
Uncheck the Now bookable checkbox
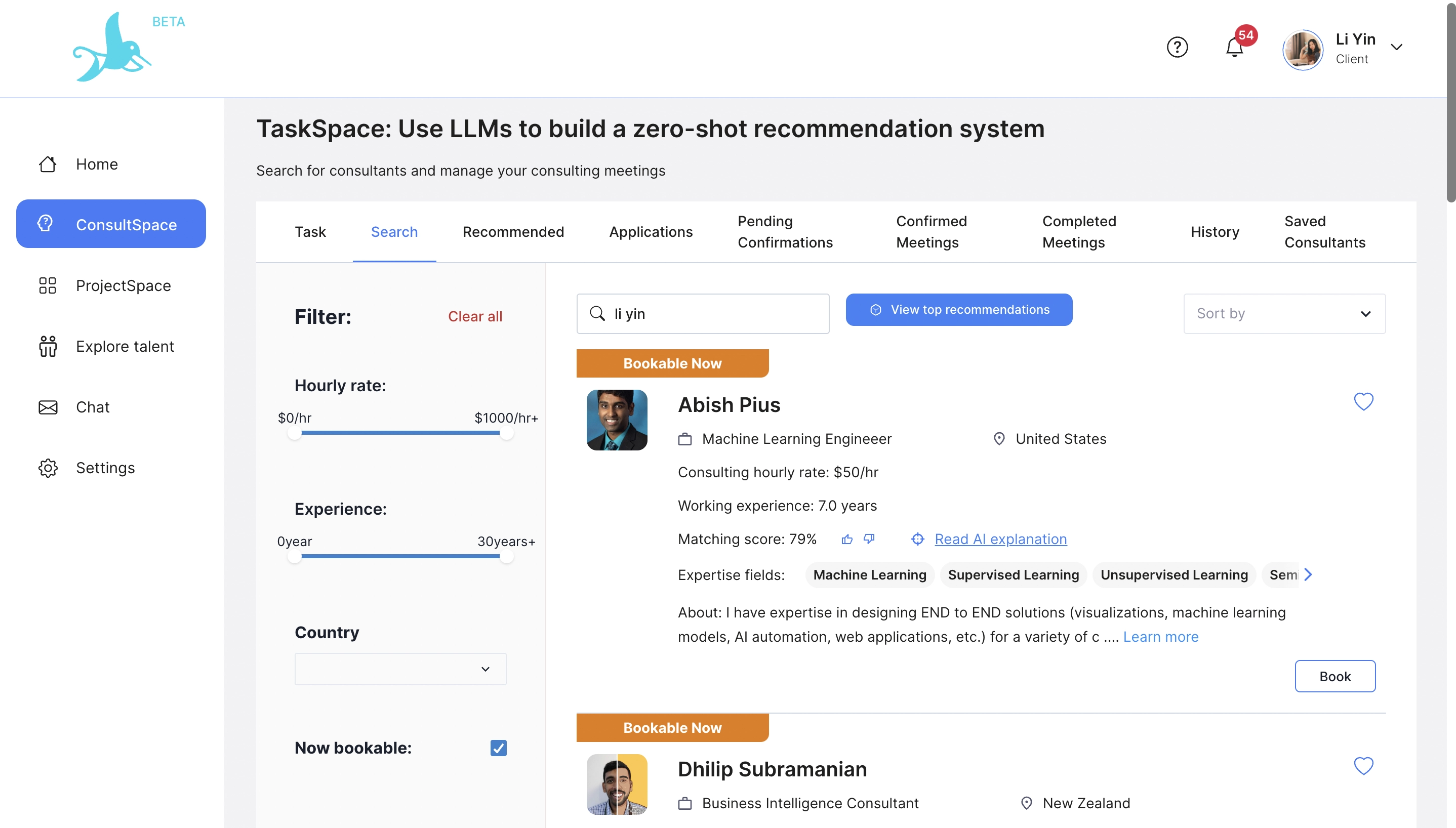pyautogui.click(x=498, y=748)
